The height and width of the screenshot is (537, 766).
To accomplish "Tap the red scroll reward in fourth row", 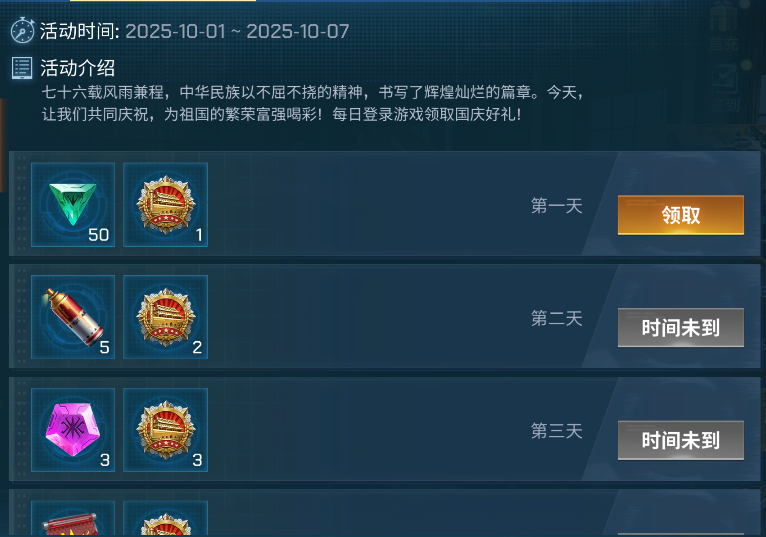I will tap(73, 519).
